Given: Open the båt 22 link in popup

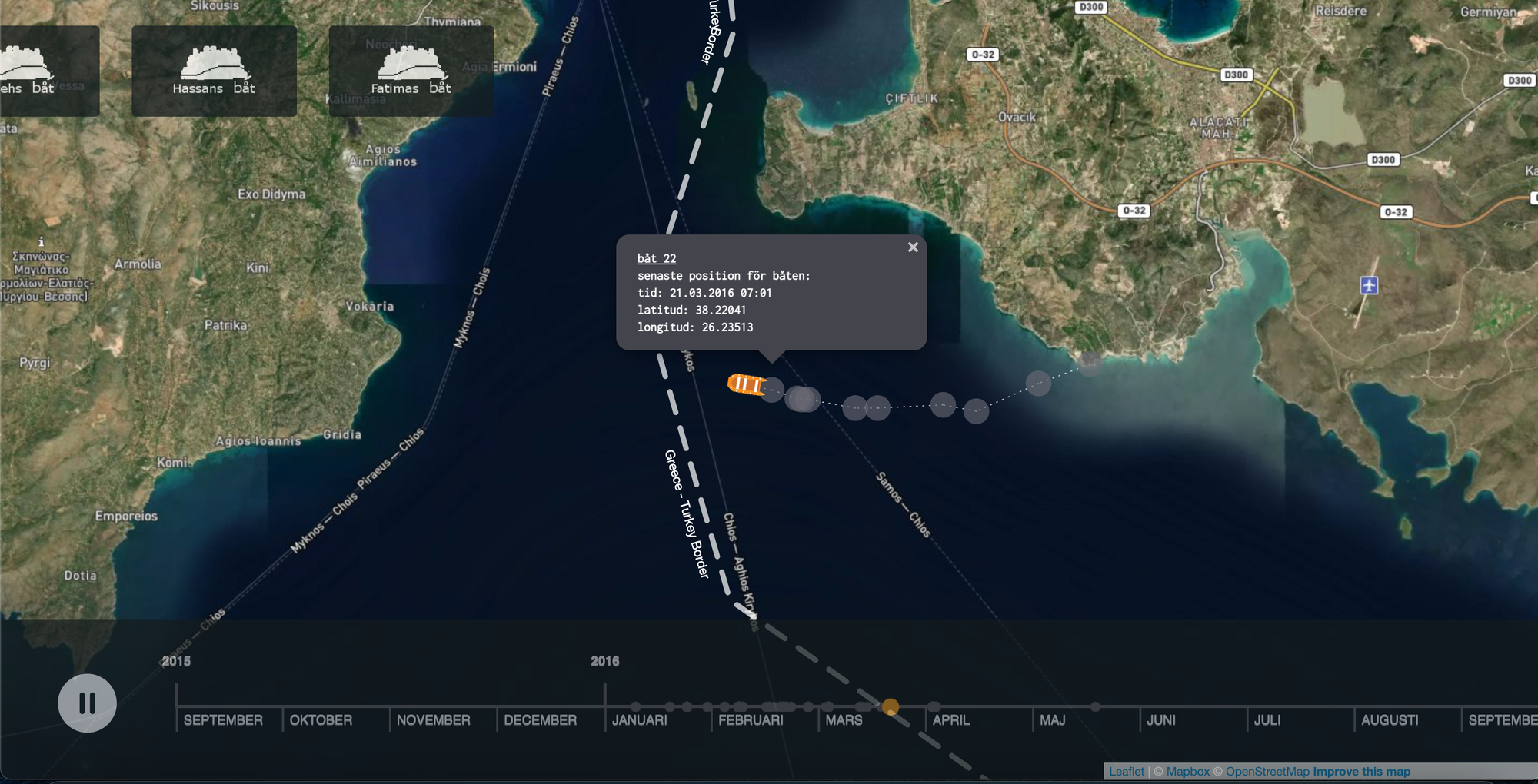Looking at the screenshot, I should (656, 259).
